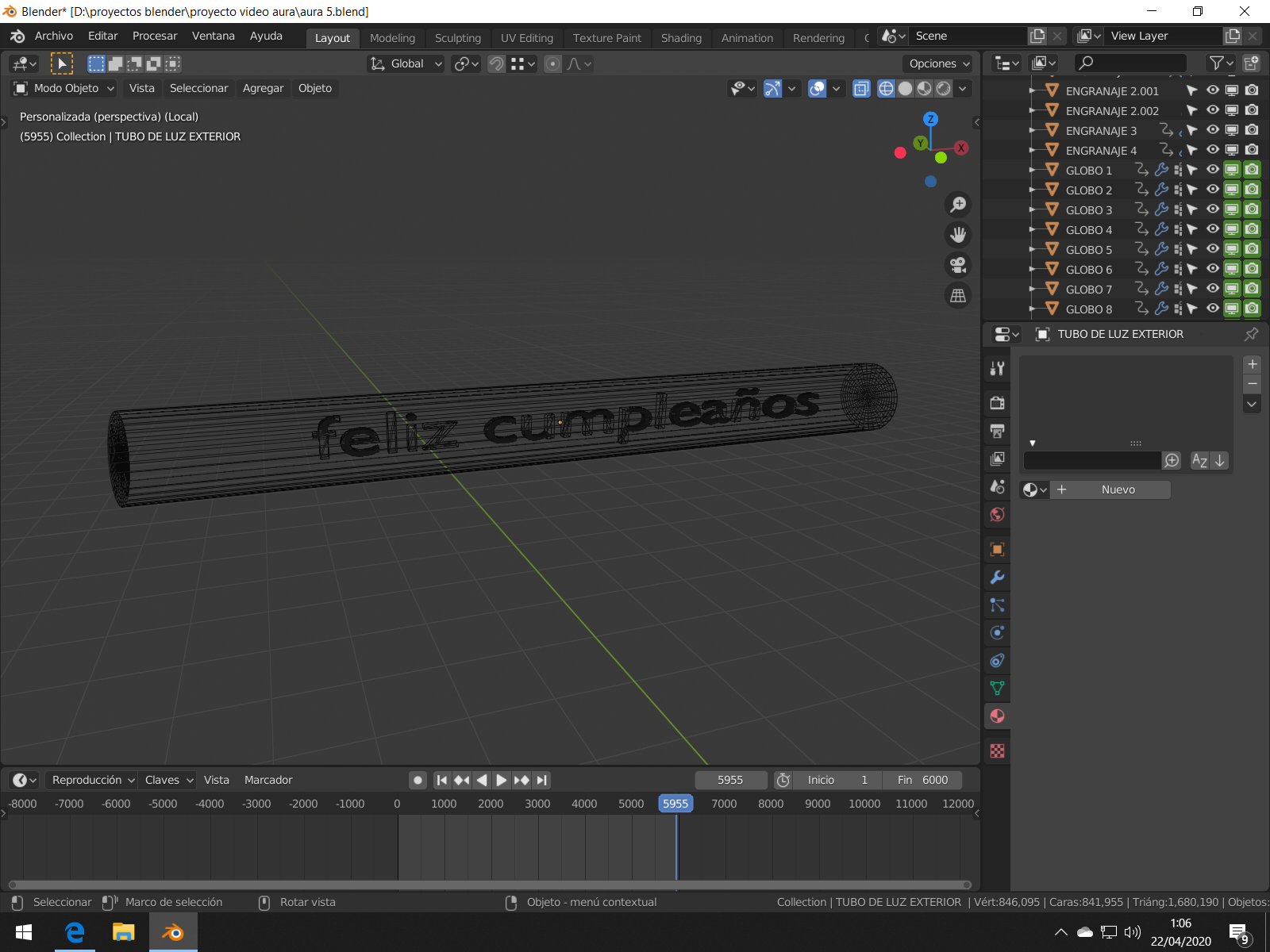Open the Claves dropdown in timeline
This screenshot has width=1270, height=952.
pyautogui.click(x=168, y=780)
